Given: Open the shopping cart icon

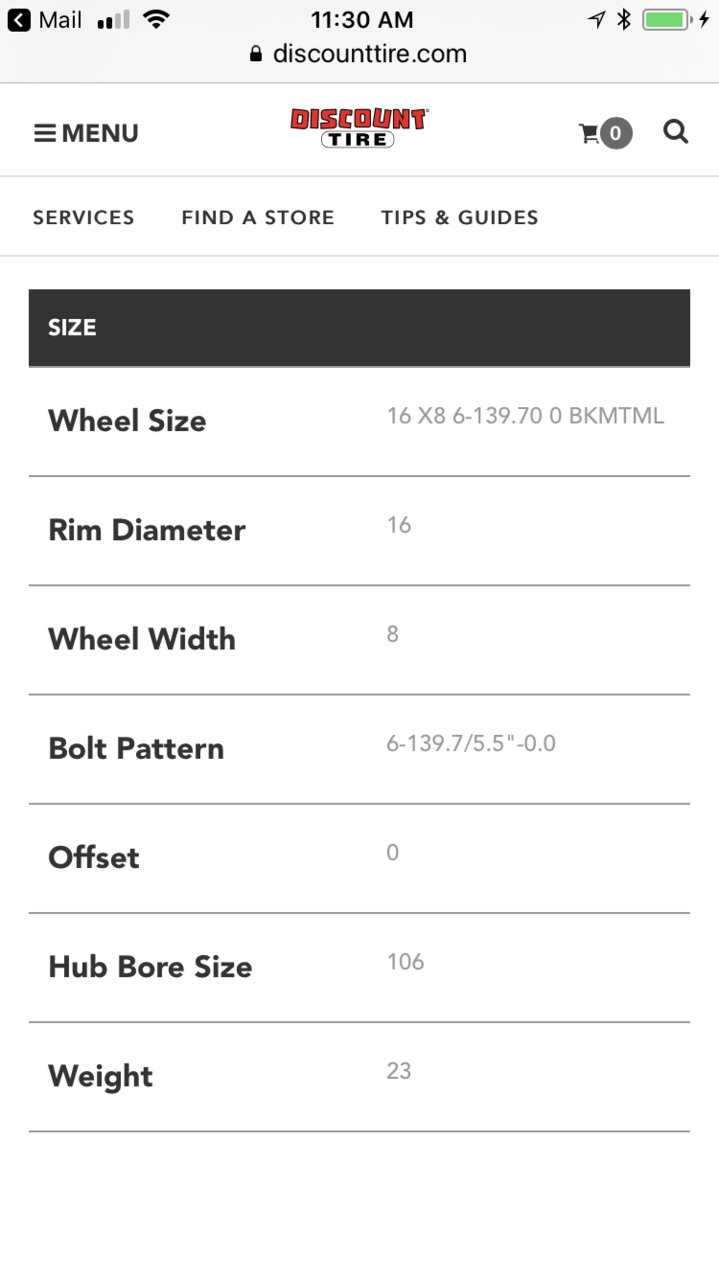Looking at the screenshot, I should tap(589, 133).
